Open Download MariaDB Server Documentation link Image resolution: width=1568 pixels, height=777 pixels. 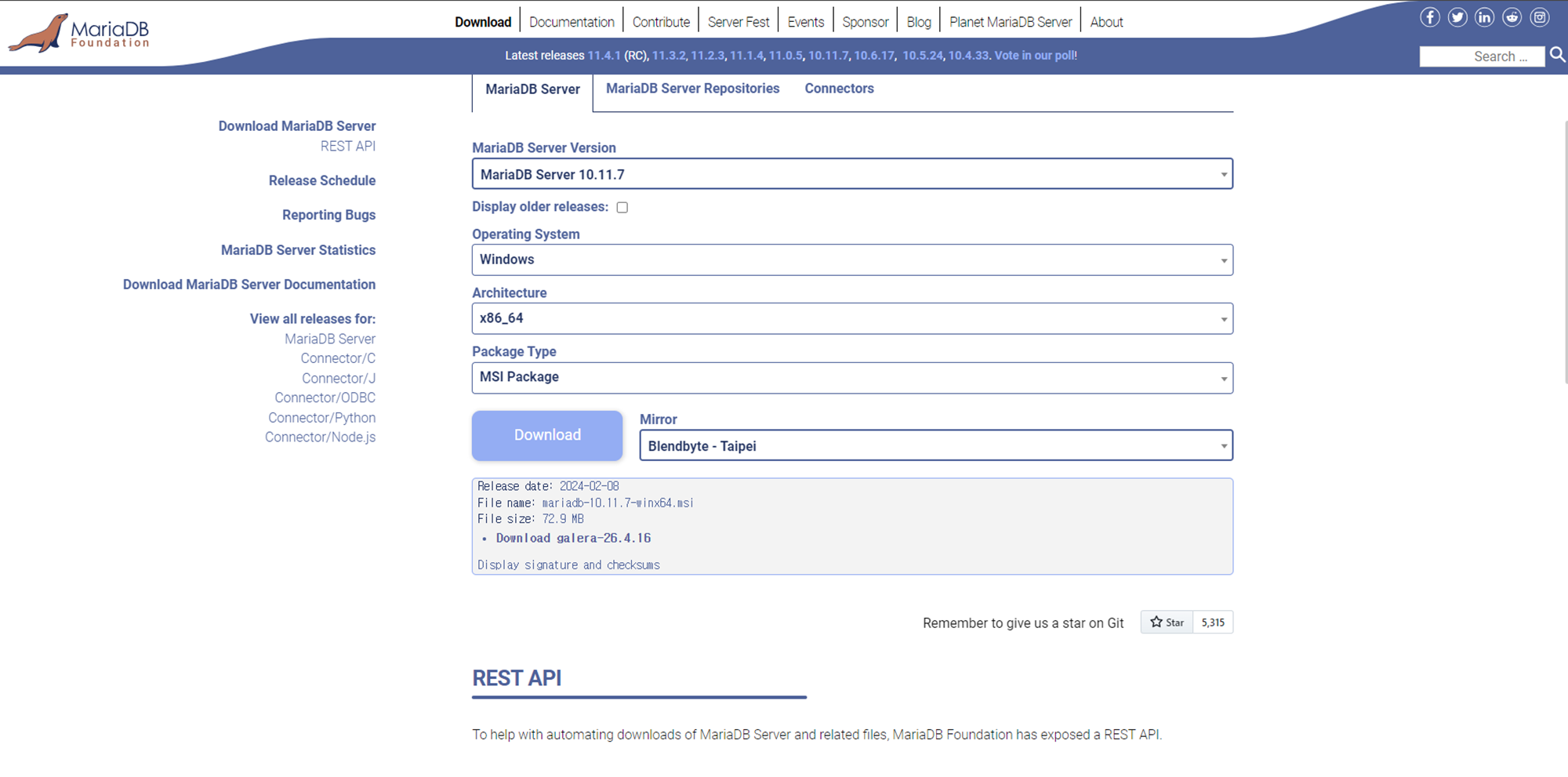point(249,285)
